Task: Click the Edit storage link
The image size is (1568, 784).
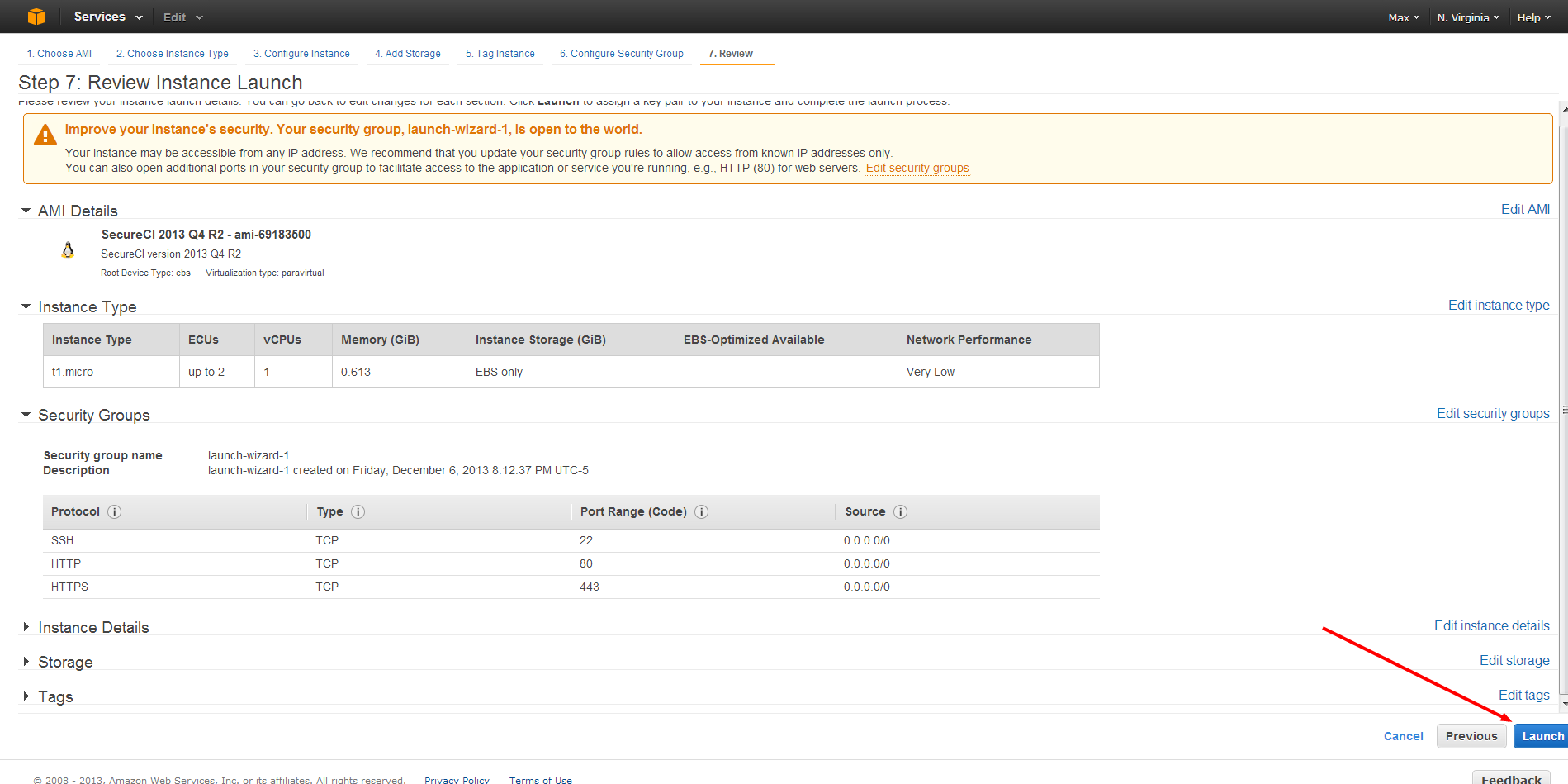Action: point(1514,661)
